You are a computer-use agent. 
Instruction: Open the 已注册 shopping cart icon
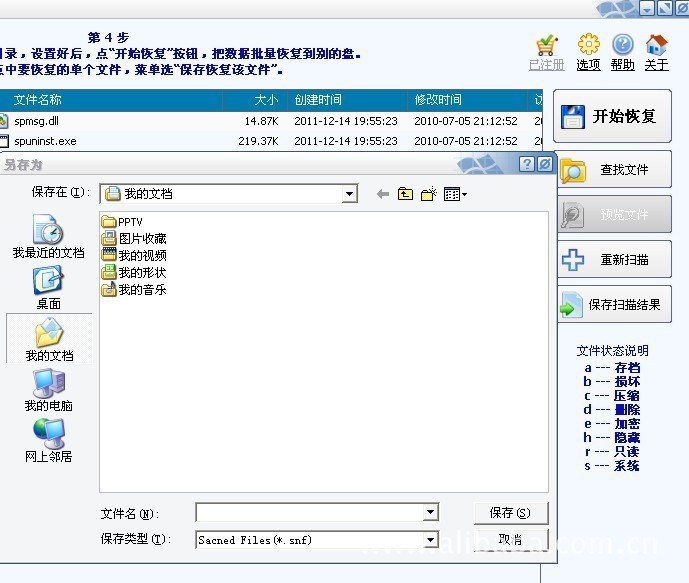tap(547, 45)
